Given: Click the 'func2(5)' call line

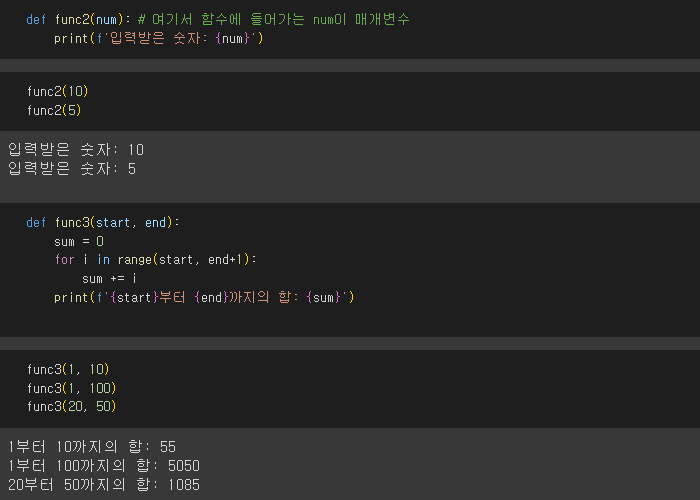Looking at the screenshot, I should [x=54, y=110].
